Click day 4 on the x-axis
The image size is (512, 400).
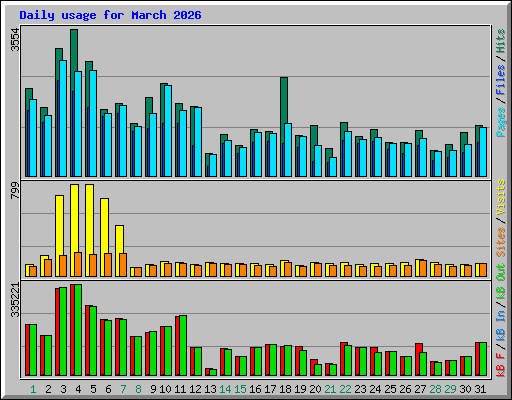click(x=78, y=389)
